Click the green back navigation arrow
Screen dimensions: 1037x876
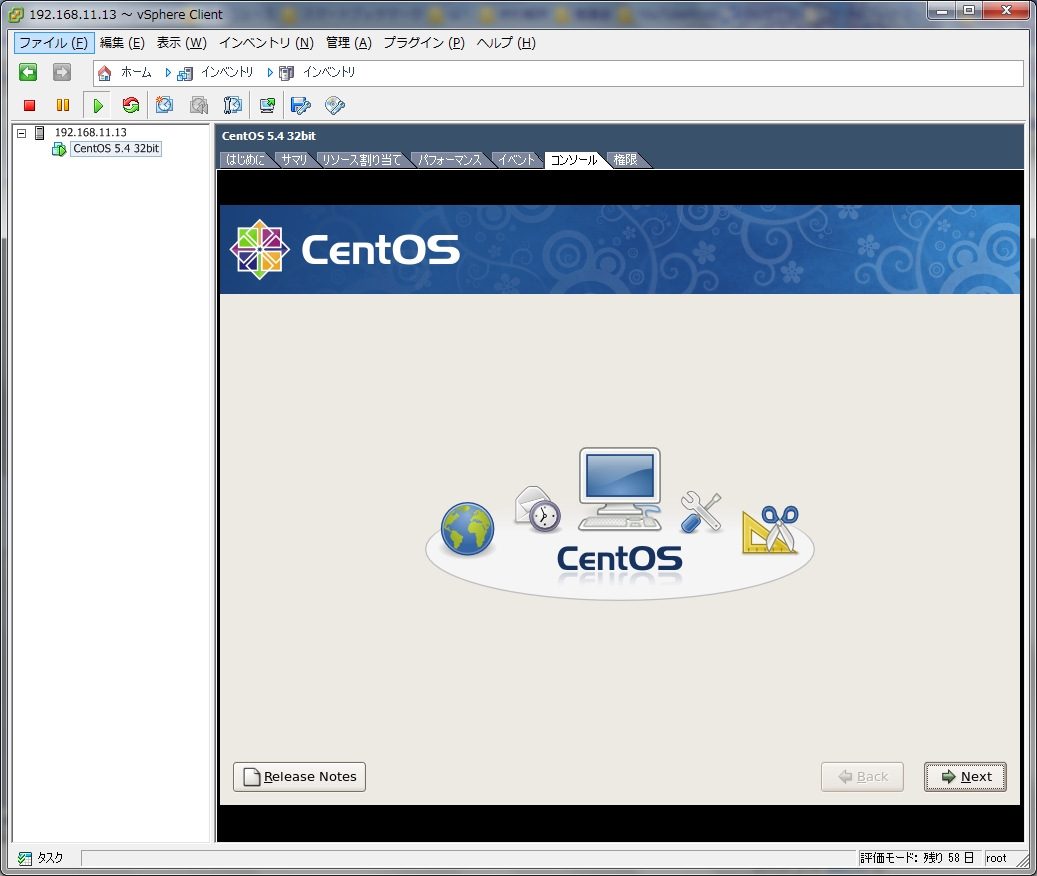point(28,72)
